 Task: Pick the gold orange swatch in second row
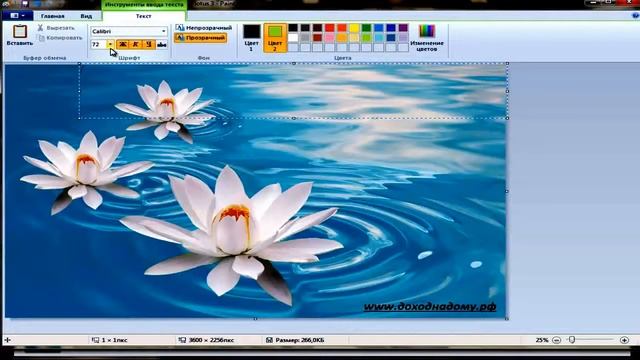click(x=342, y=38)
